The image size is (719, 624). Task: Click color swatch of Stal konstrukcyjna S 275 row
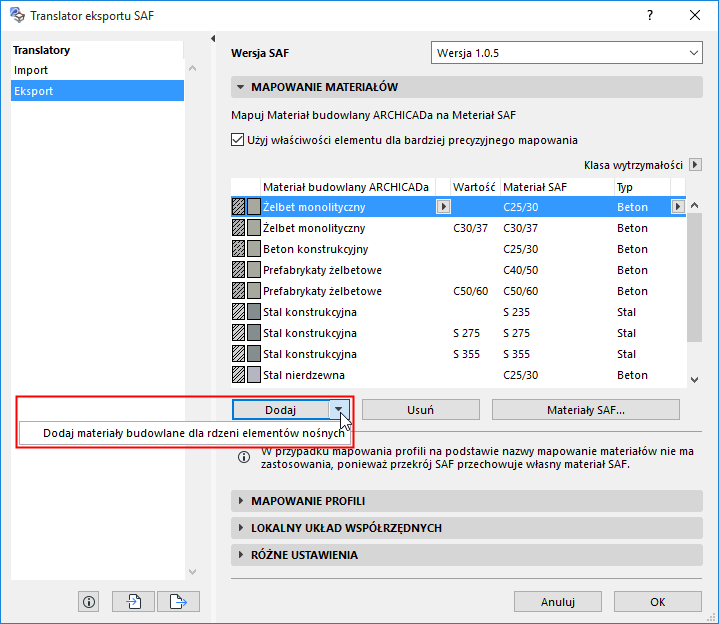tap(254, 333)
